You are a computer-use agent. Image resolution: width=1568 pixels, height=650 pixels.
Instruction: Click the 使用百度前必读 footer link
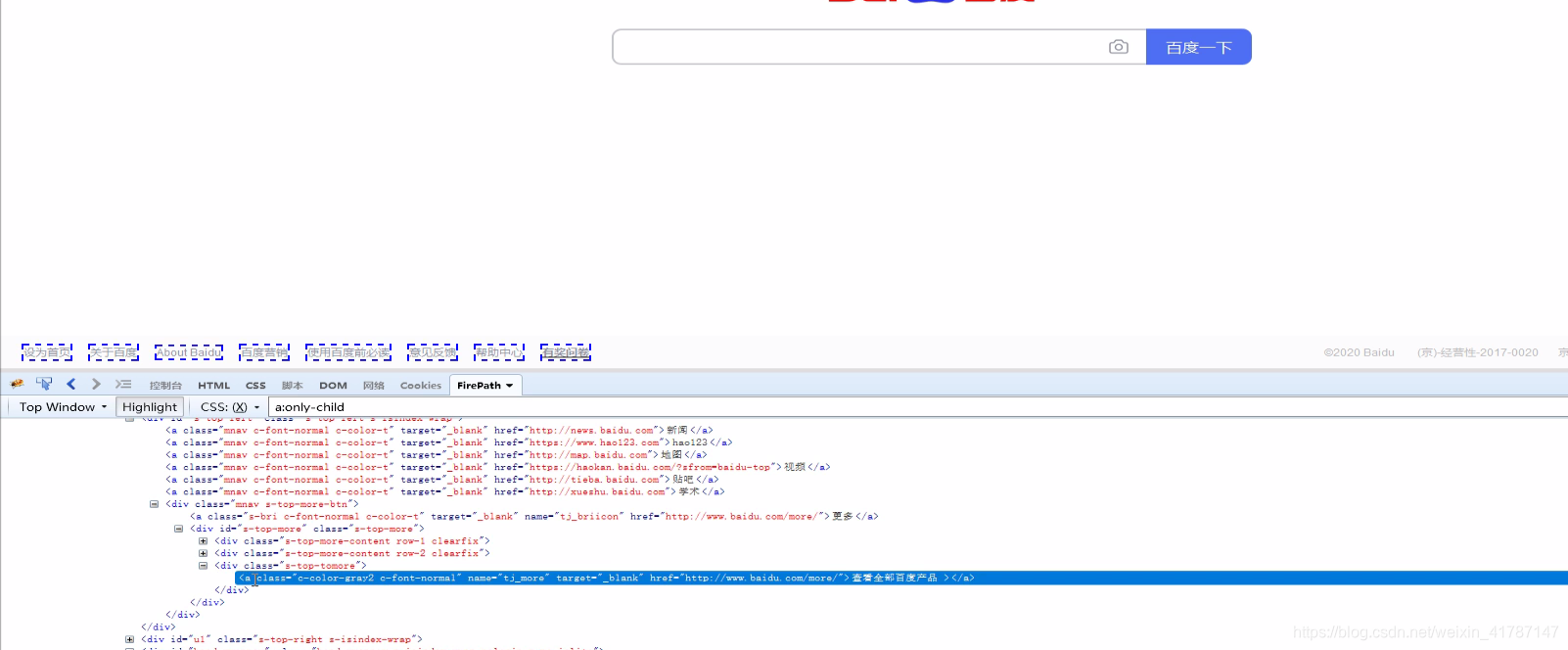coord(348,352)
